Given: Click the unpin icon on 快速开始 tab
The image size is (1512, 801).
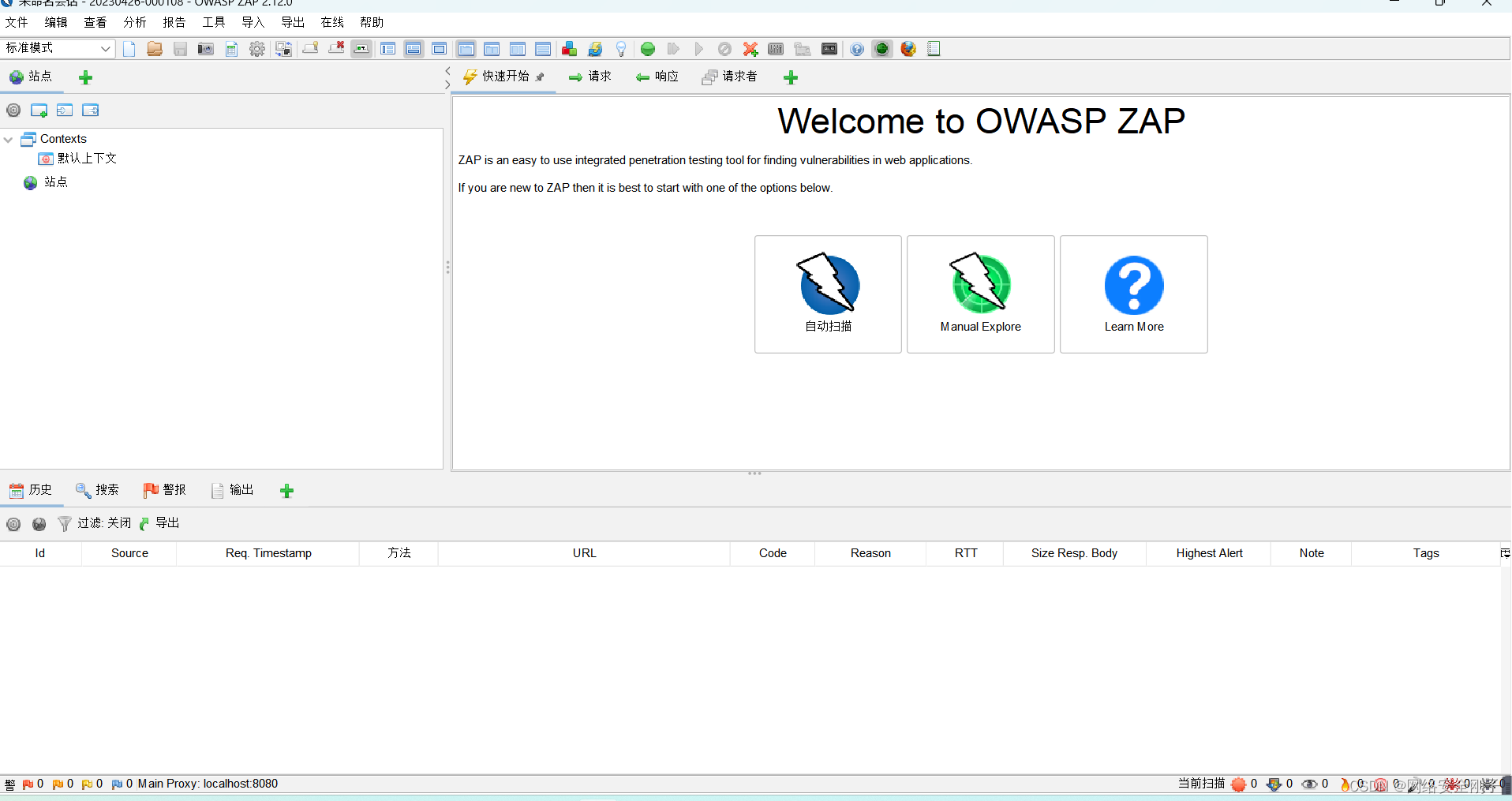Looking at the screenshot, I should click(x=540, y=77).
